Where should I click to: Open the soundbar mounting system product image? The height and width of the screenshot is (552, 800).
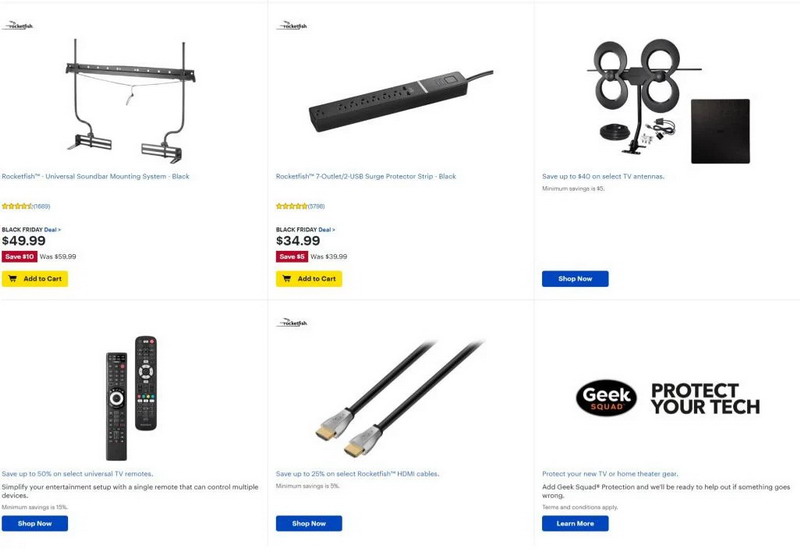click(x=131, y=101)
